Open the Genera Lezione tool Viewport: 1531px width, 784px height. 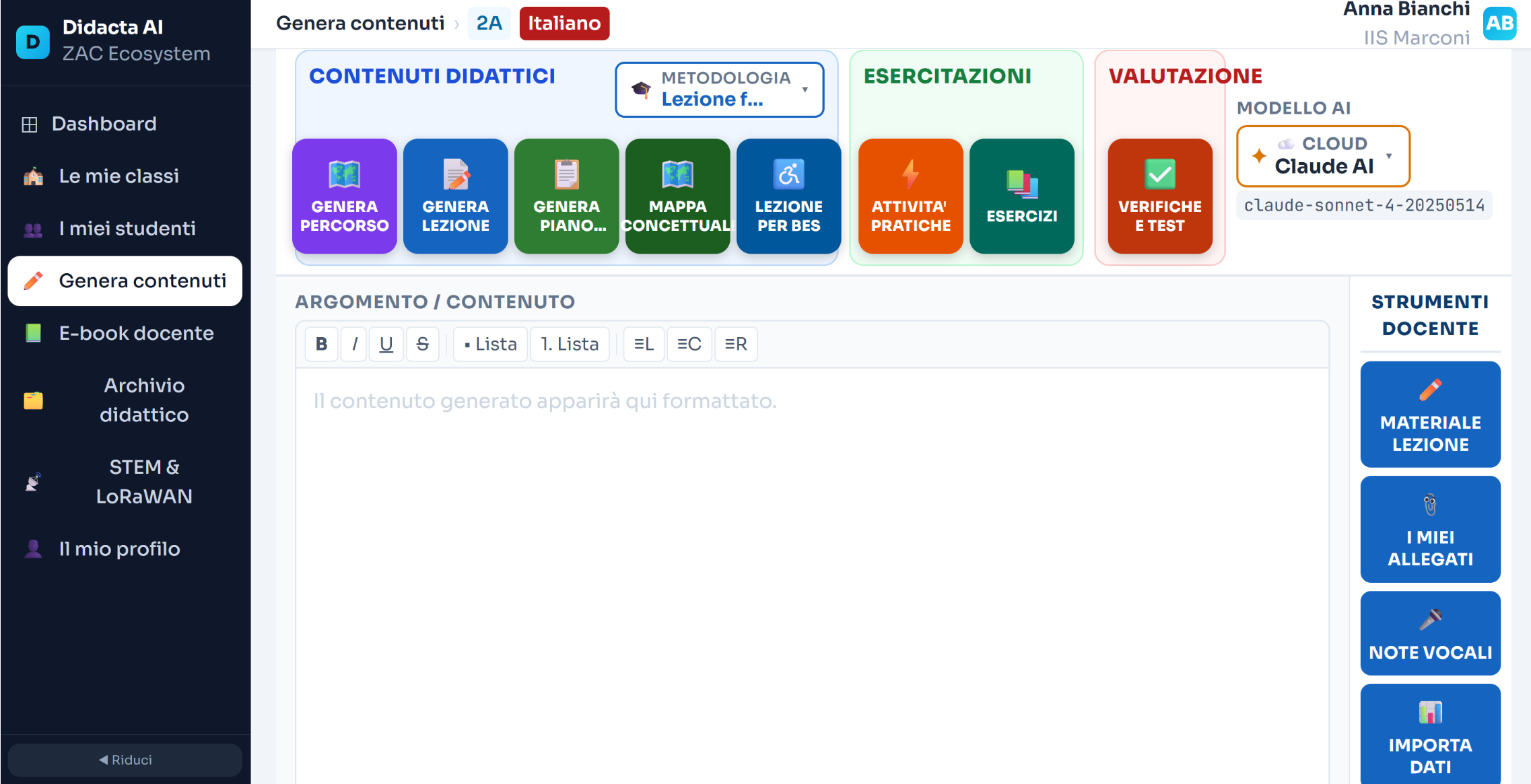(x=455, y=196)
